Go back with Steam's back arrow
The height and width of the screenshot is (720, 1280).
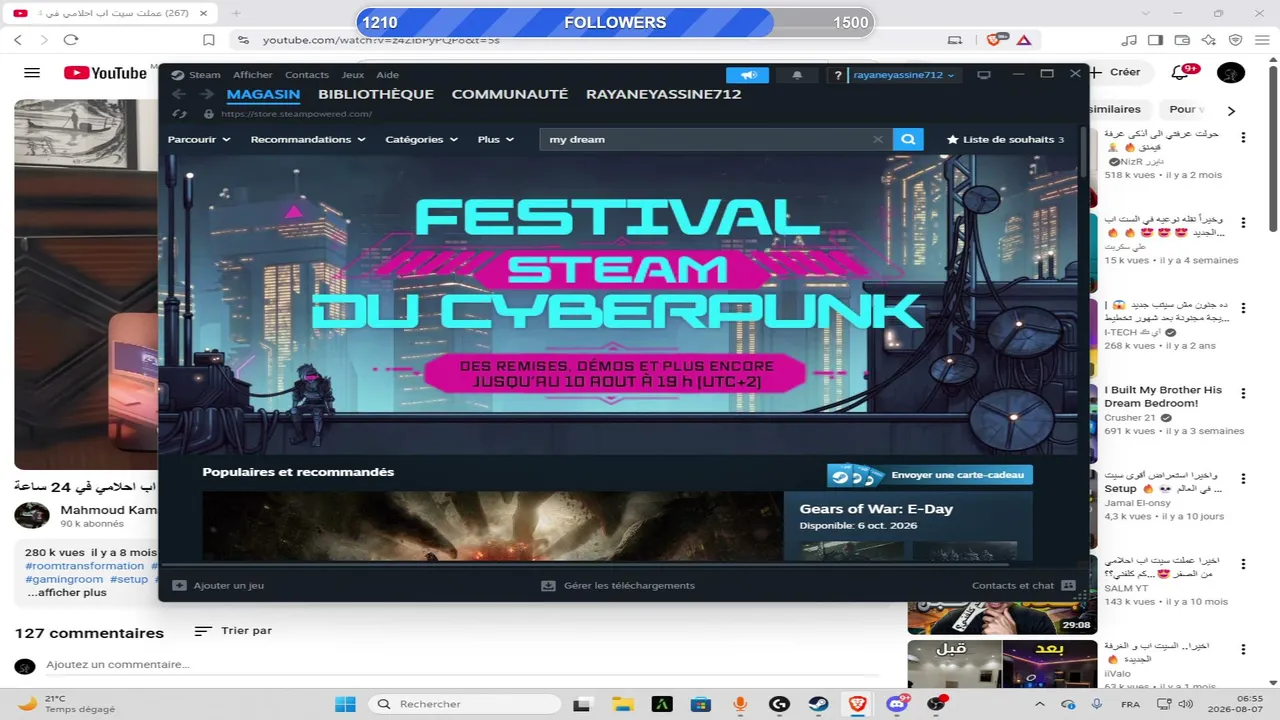coord(179,94)
